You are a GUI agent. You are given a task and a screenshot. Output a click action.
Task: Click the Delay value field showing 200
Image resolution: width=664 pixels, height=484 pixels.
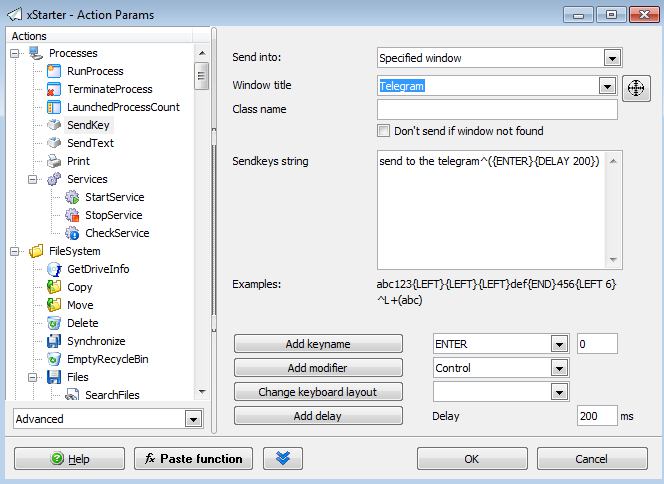pos(597,416)
